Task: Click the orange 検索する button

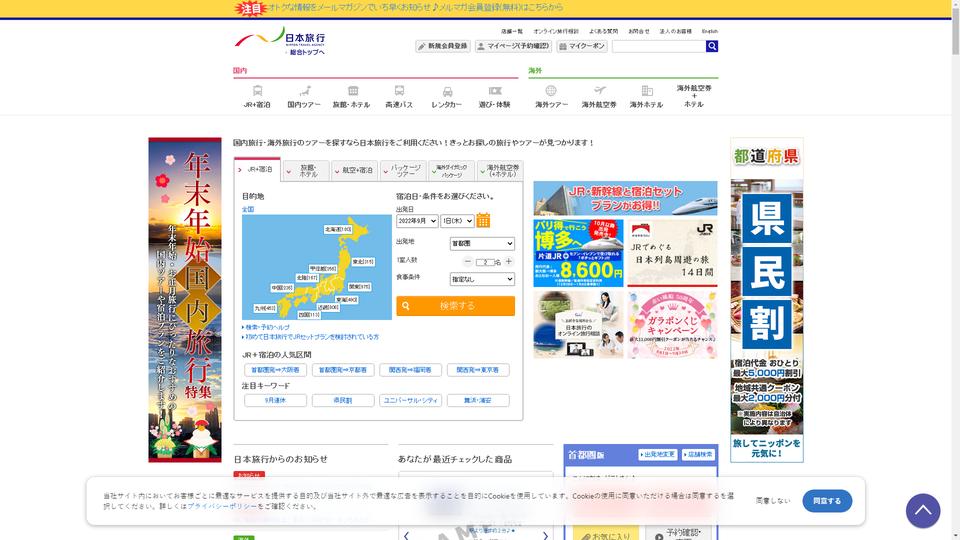Action: tap(456, 306)
